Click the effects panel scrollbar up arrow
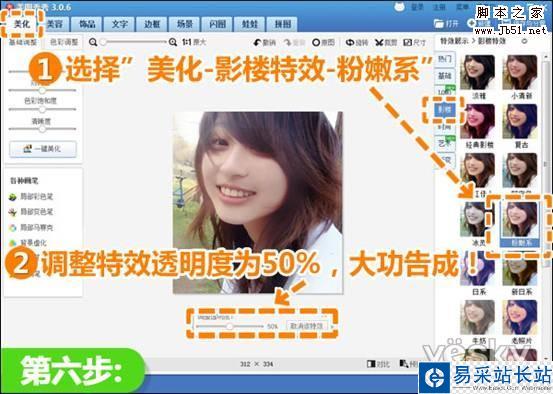 tap(547, 56)
